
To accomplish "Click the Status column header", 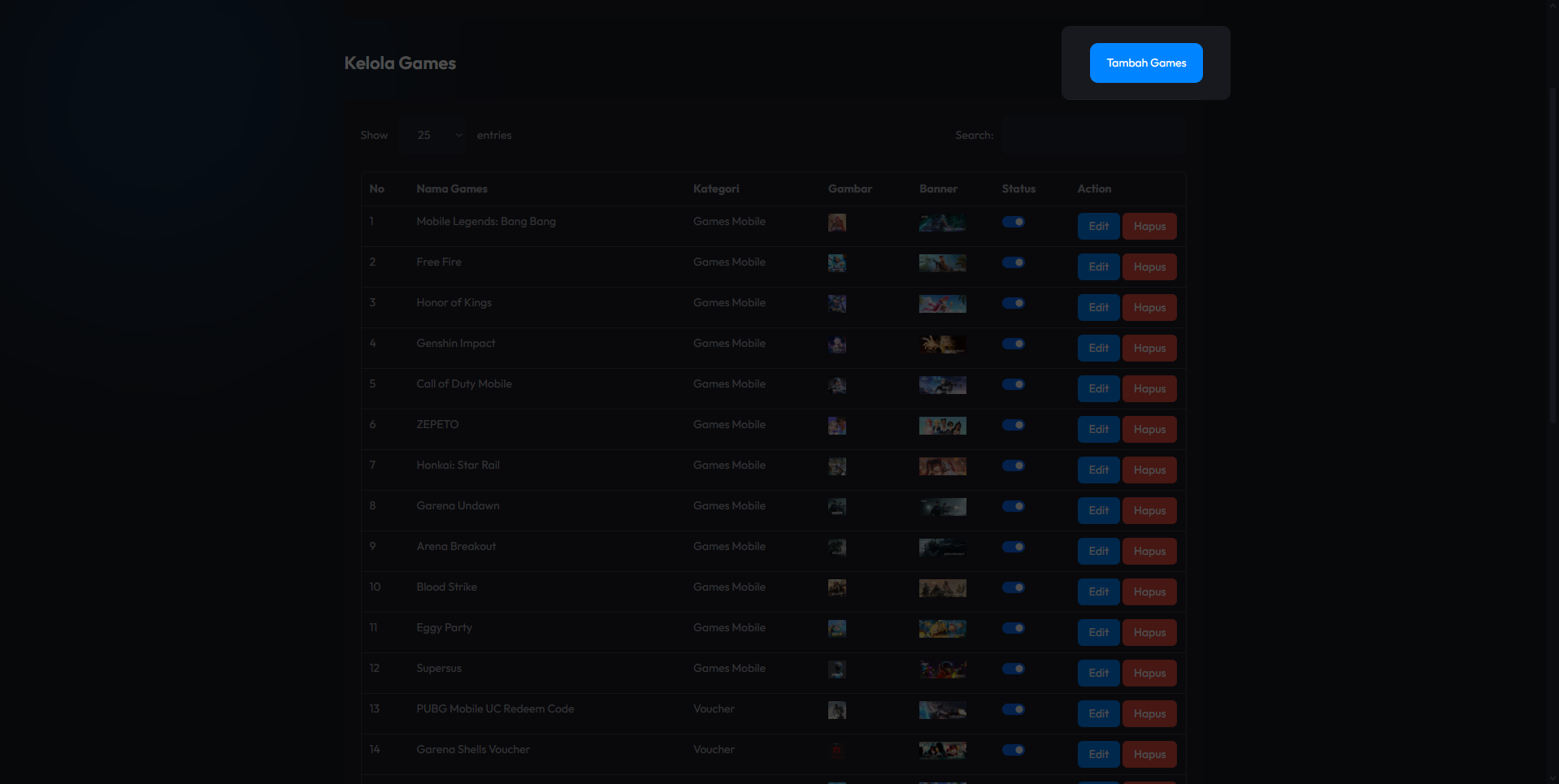I will coord(1018,188).
